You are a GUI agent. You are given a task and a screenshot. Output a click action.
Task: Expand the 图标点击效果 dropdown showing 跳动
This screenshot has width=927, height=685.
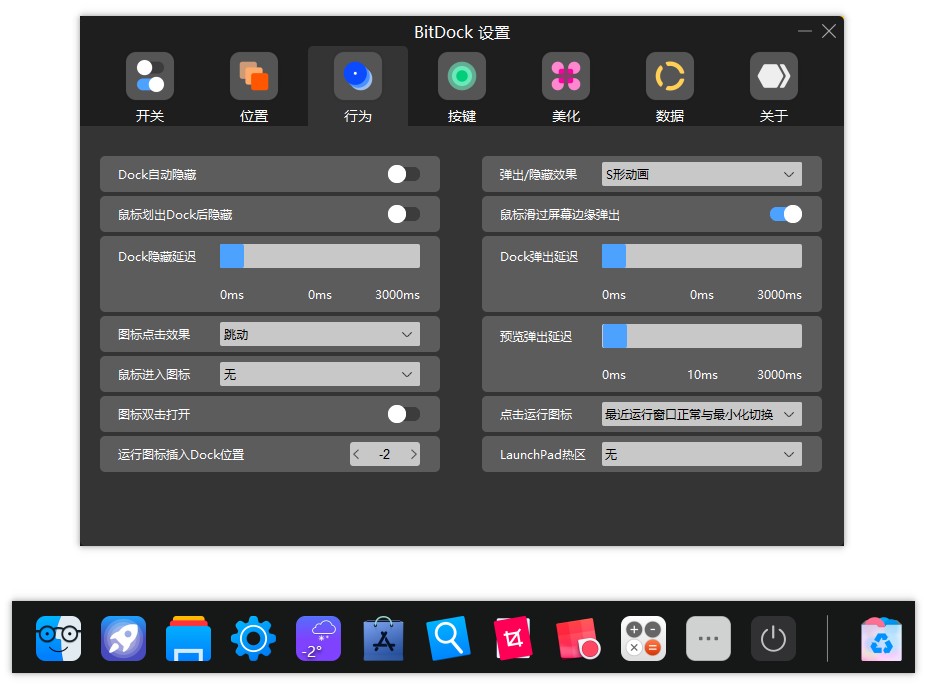319,333
